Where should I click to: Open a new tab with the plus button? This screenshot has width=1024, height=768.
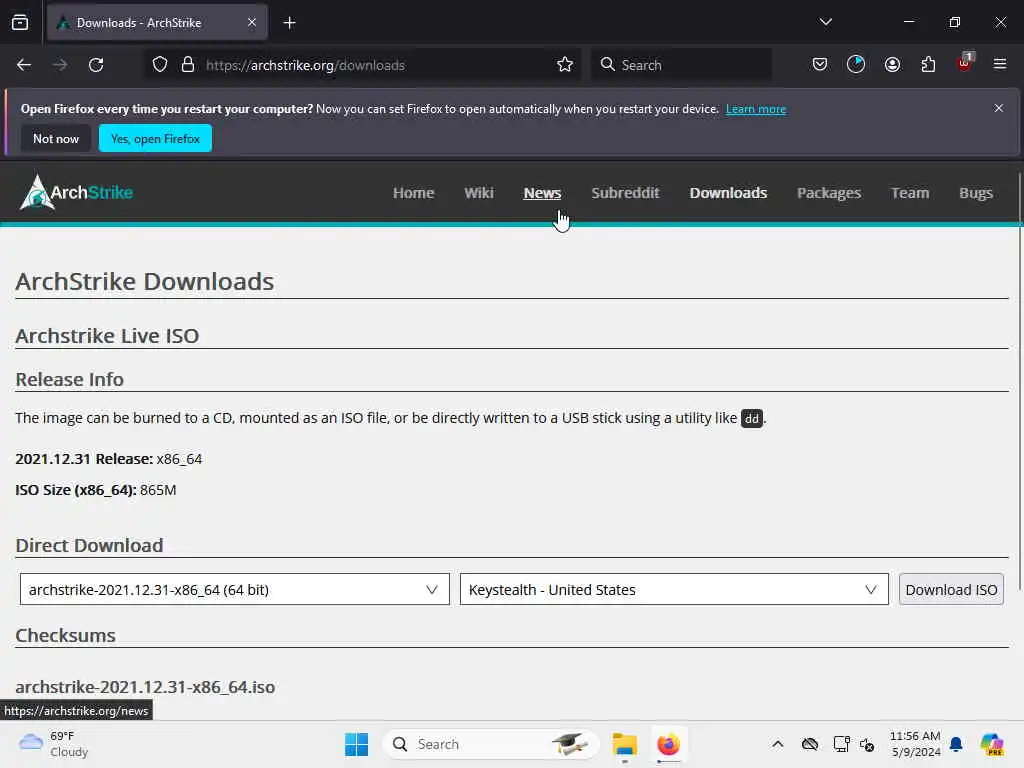(289, 23)
